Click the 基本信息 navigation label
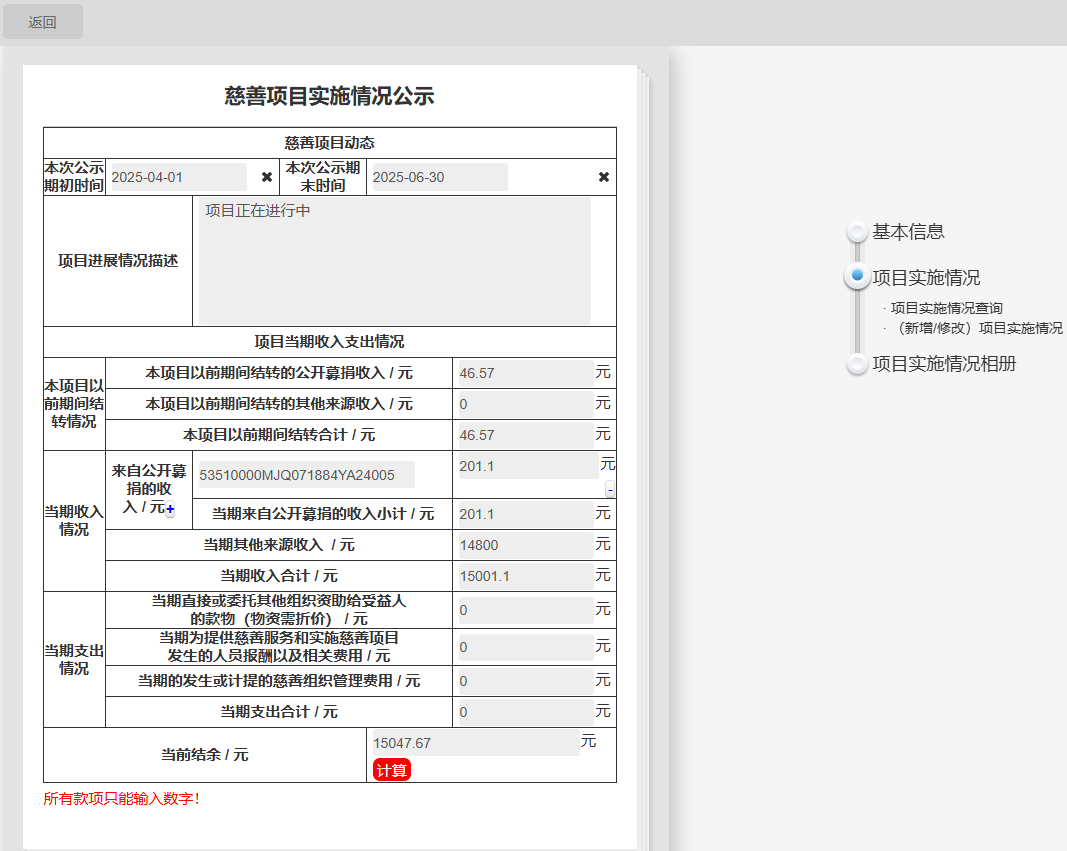 point(908,232)
